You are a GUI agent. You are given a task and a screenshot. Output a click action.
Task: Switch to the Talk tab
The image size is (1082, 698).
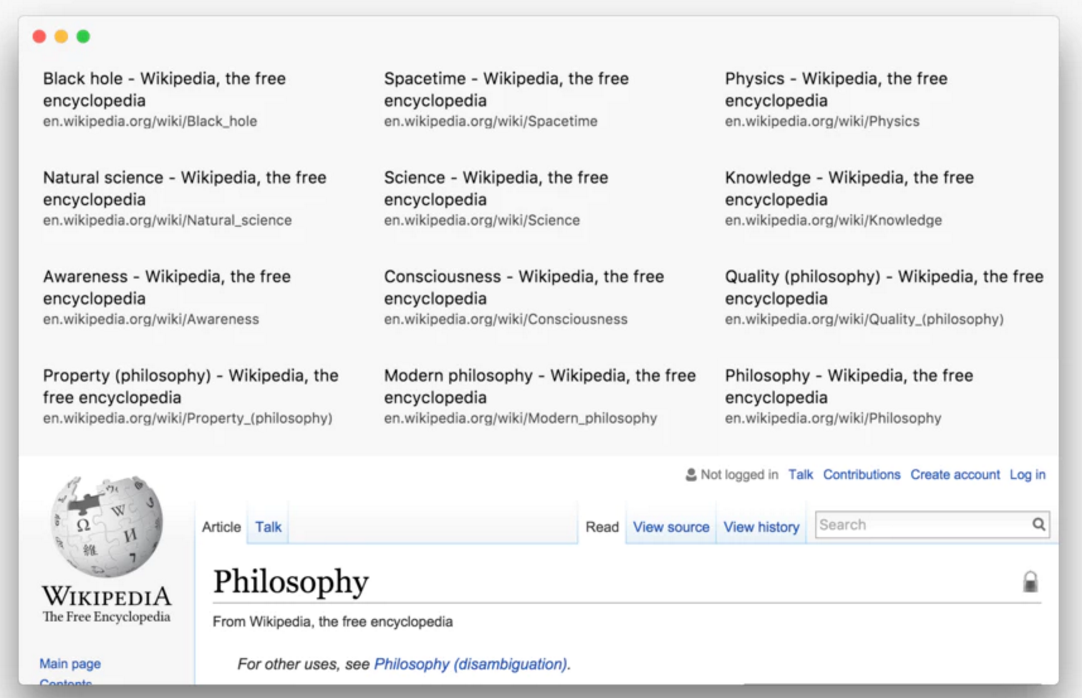[268, 527]
